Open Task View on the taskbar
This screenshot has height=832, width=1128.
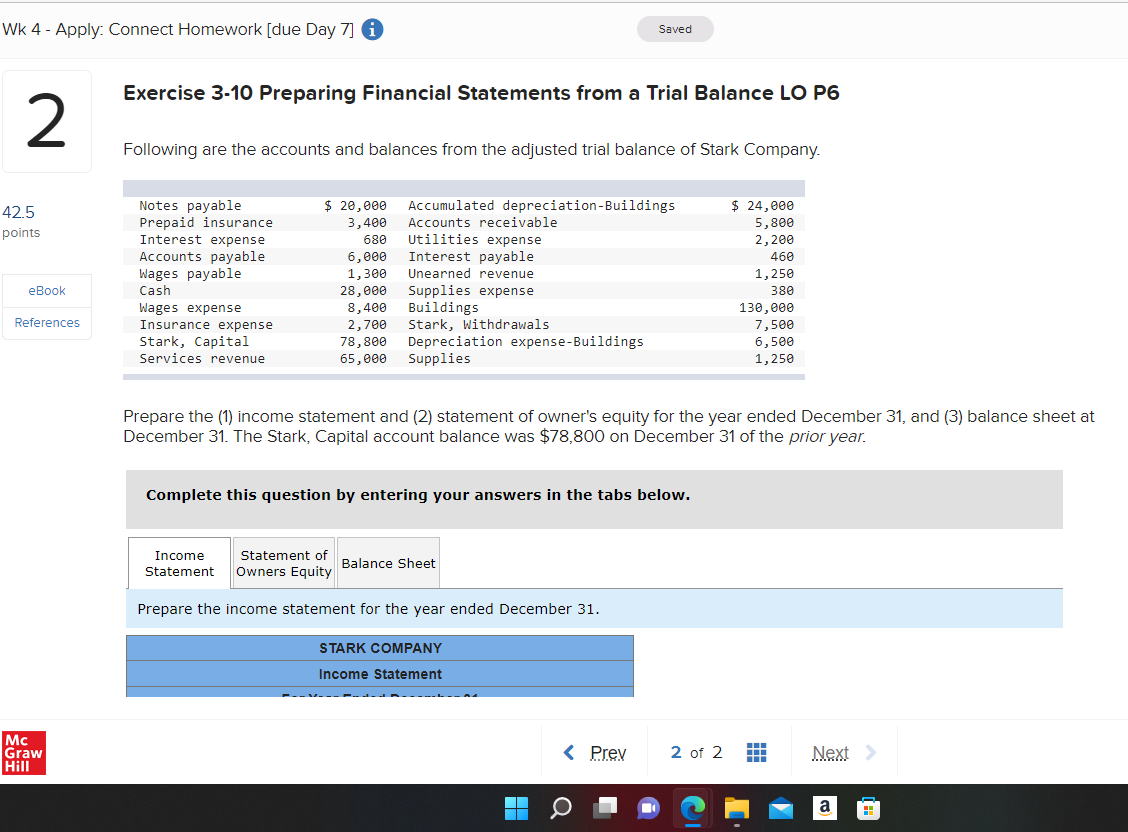(605, 808)
